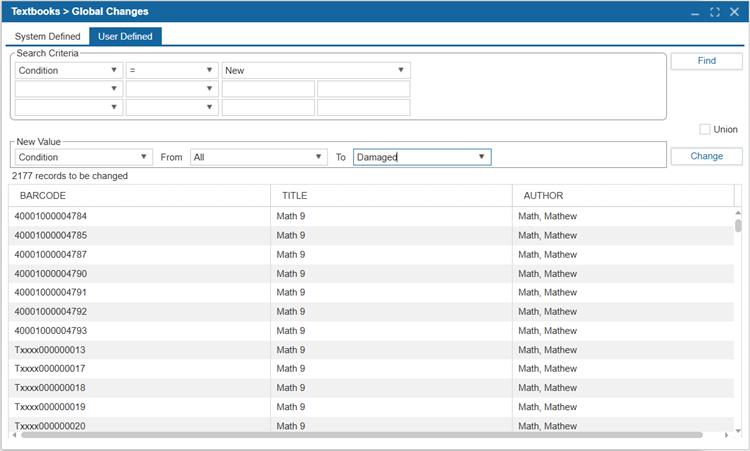Click the horizontal scrollbar left arrow
Image resolution: width=750 pixels, height=451 pixels.
tap(14, 435)
